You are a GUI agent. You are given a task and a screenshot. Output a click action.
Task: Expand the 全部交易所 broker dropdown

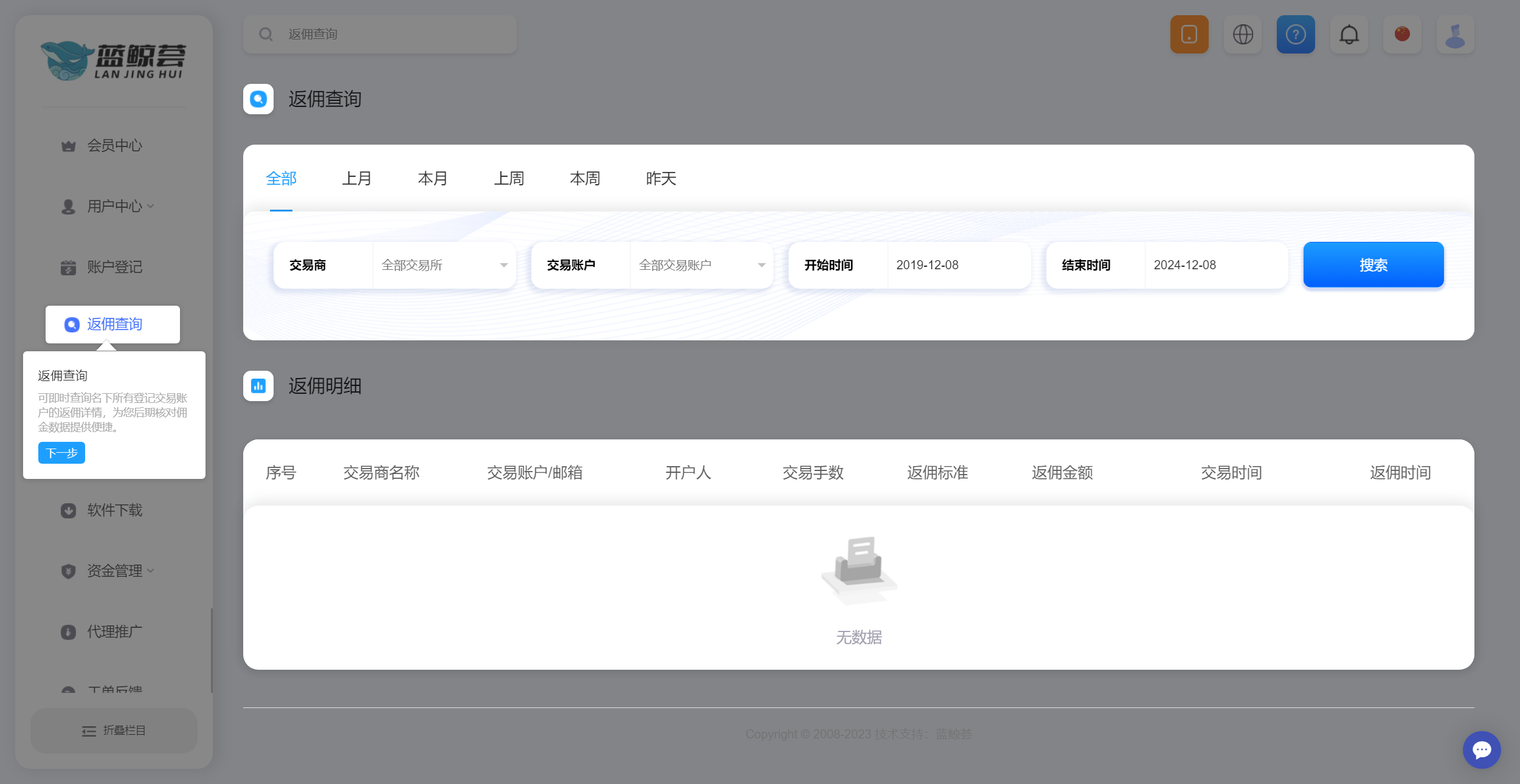pos(444,265)
